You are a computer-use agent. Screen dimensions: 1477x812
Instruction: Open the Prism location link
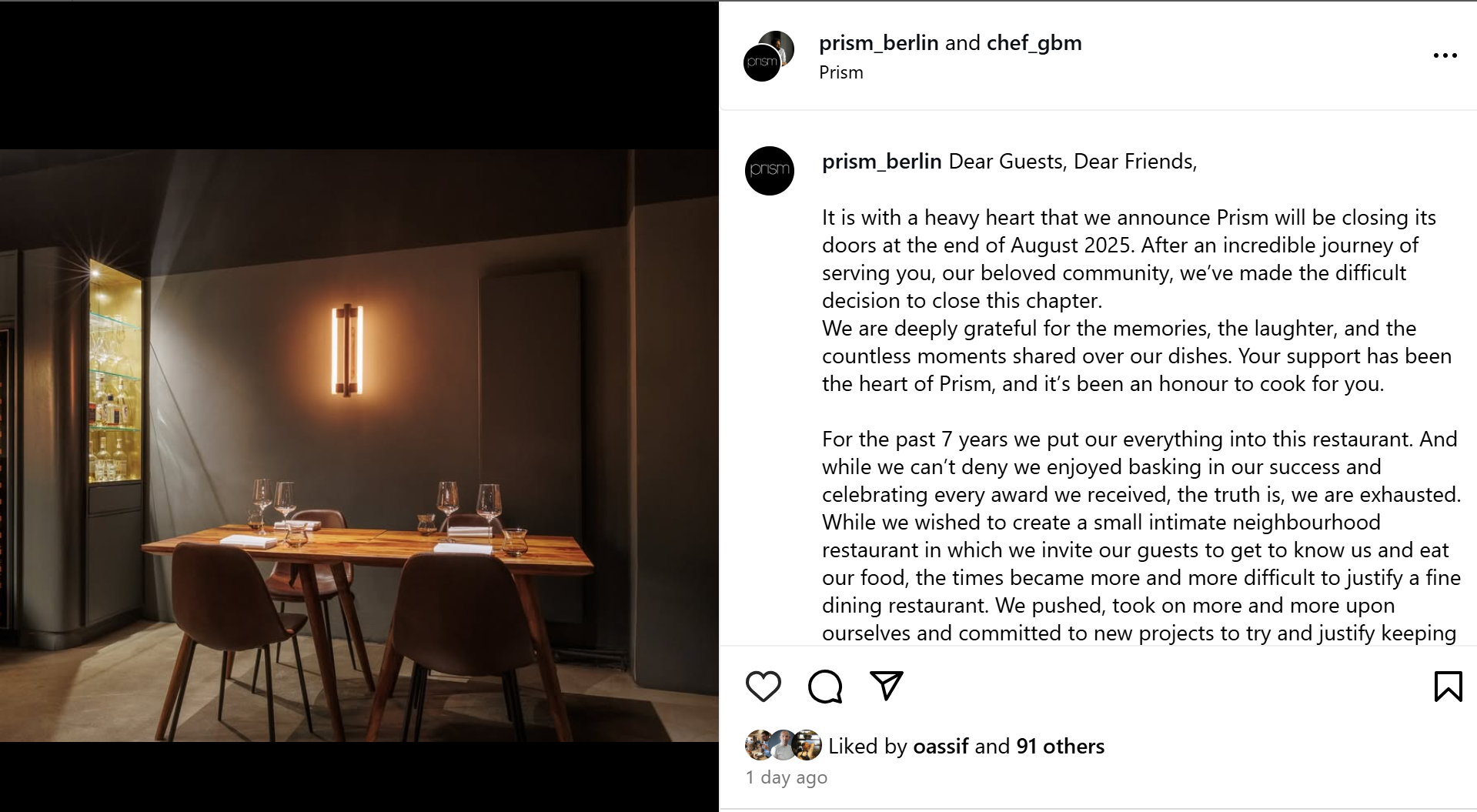pos(840,72)
